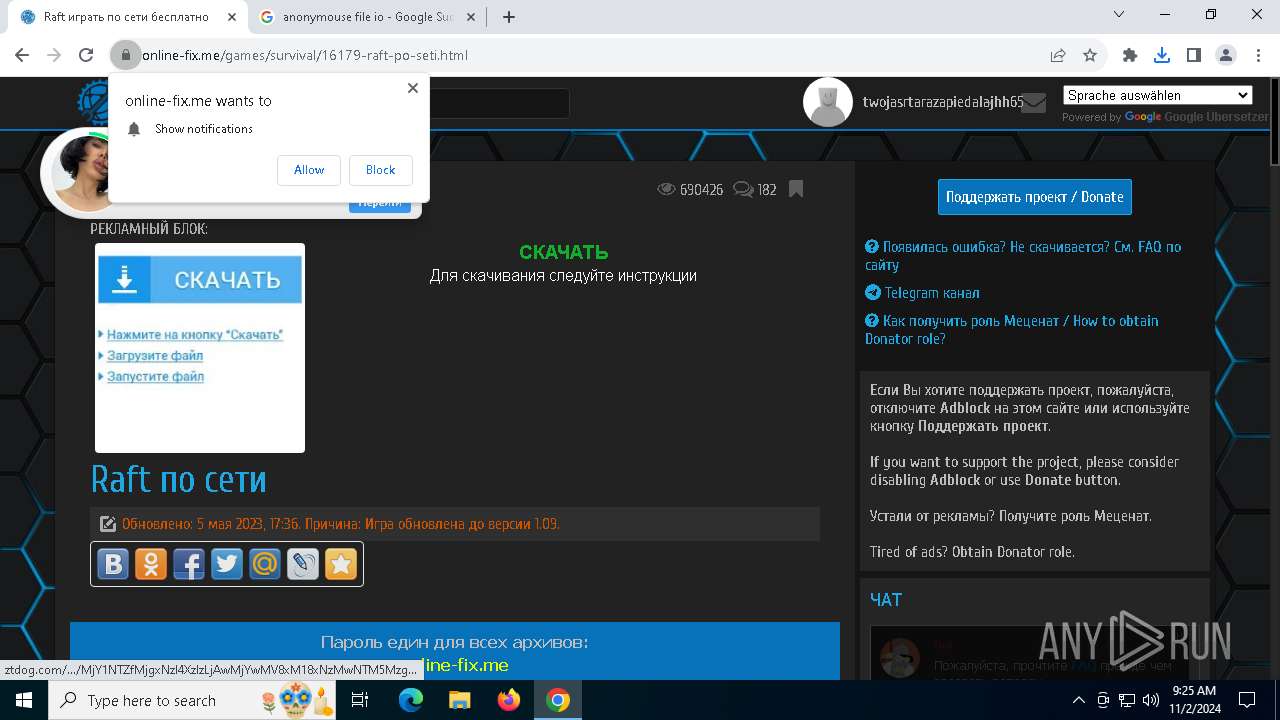Click the address bar URL field
Image resolution: width=1280 pixels, height=720 pixels.
pos(590,55)
